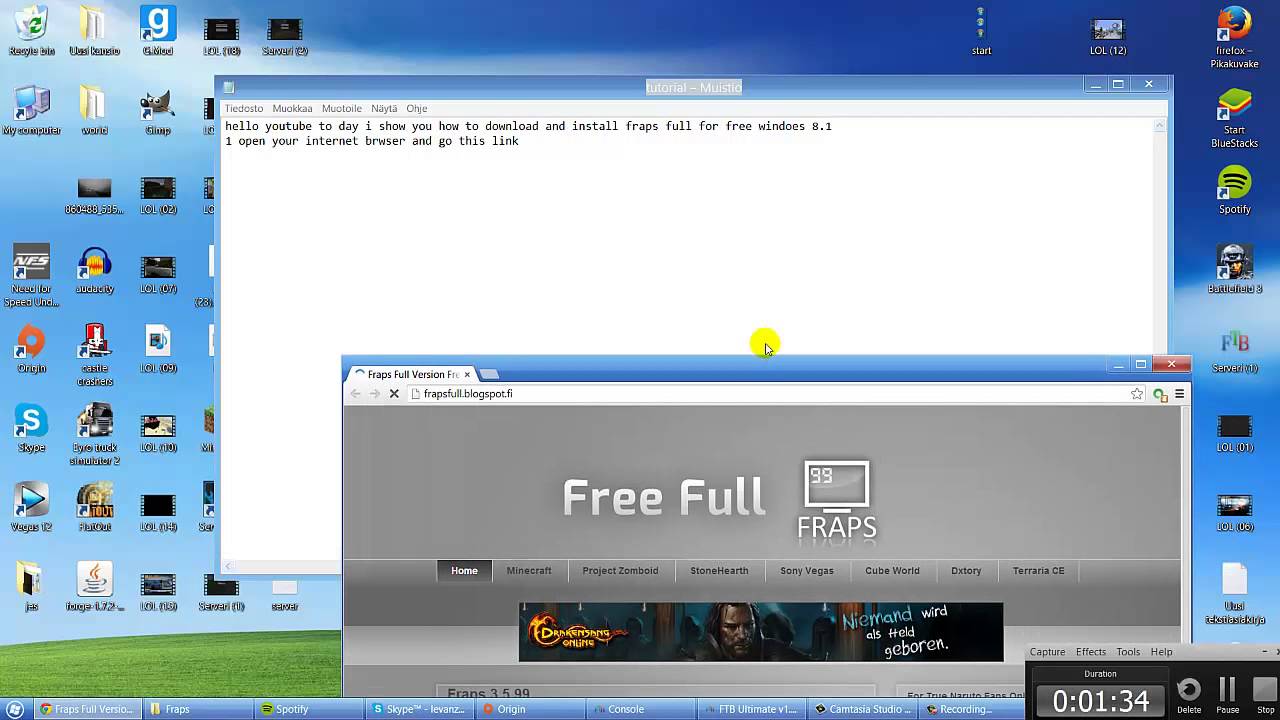Open Effects menu in Camtasia recorder
1280x720 pixels.
(1091, 652)
